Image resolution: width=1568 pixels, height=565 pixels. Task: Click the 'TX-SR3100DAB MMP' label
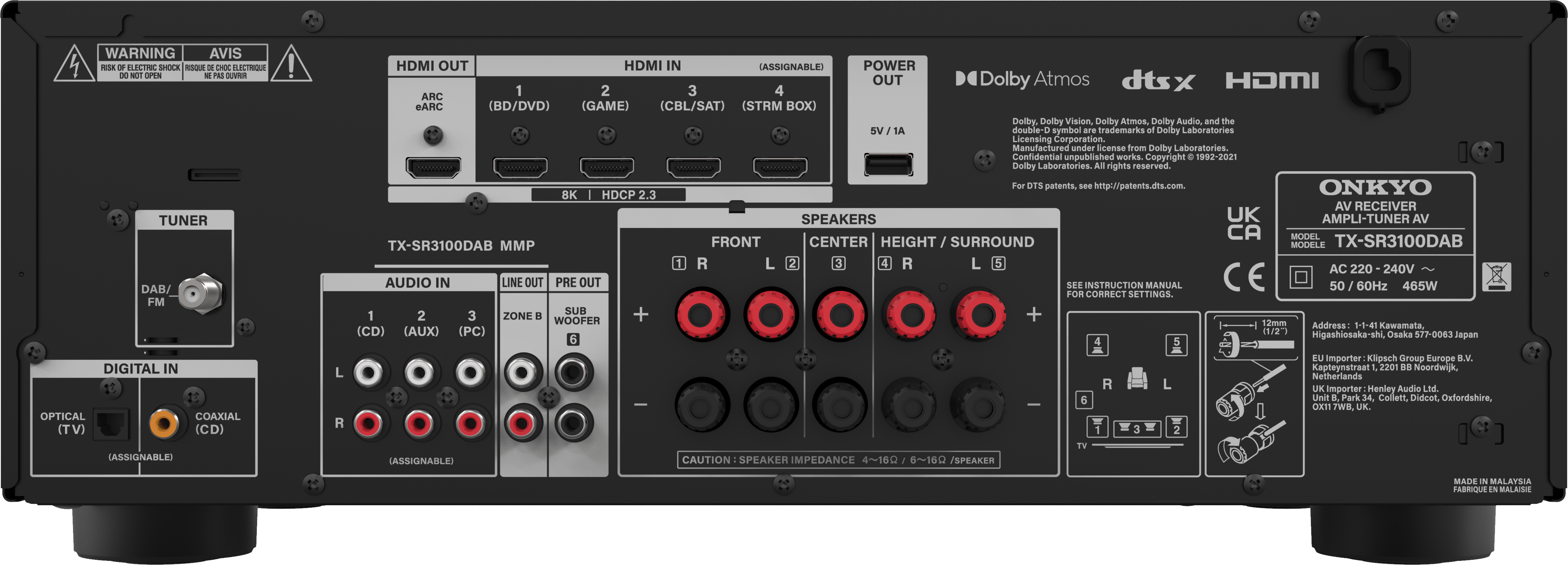click(x=461, y=246)
